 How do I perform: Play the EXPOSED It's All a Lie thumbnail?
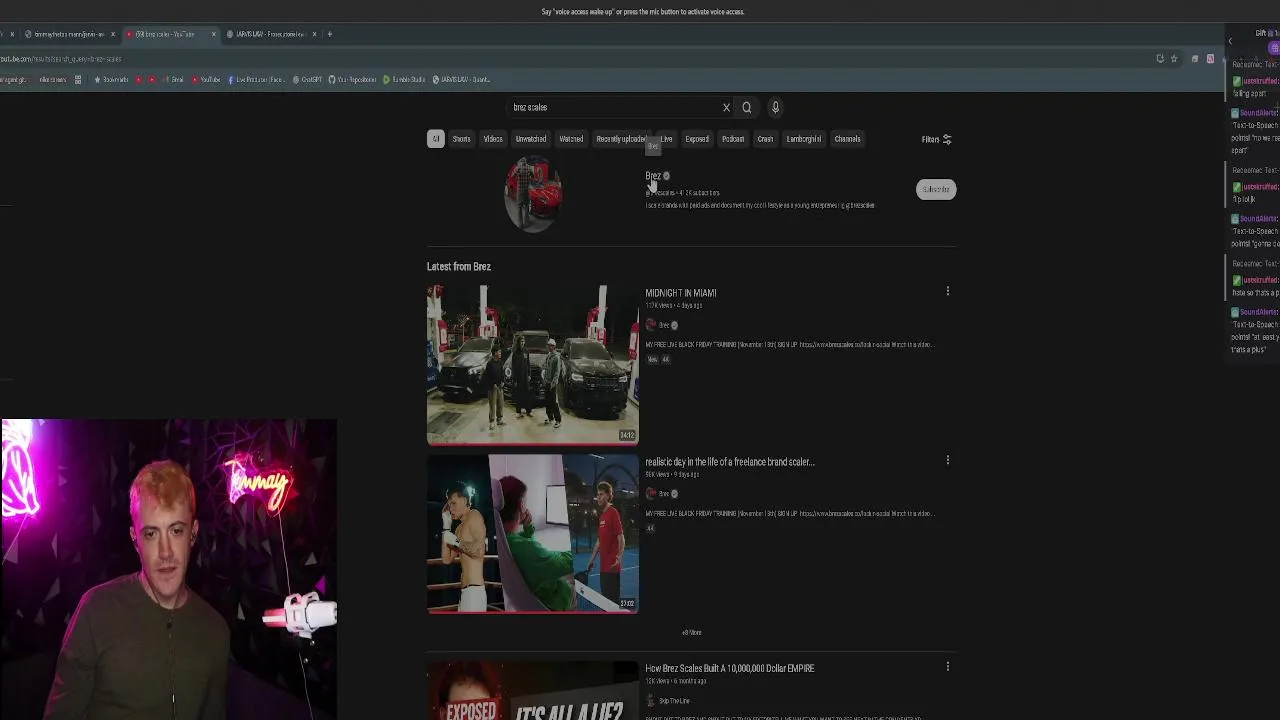[x=533, y=690]
